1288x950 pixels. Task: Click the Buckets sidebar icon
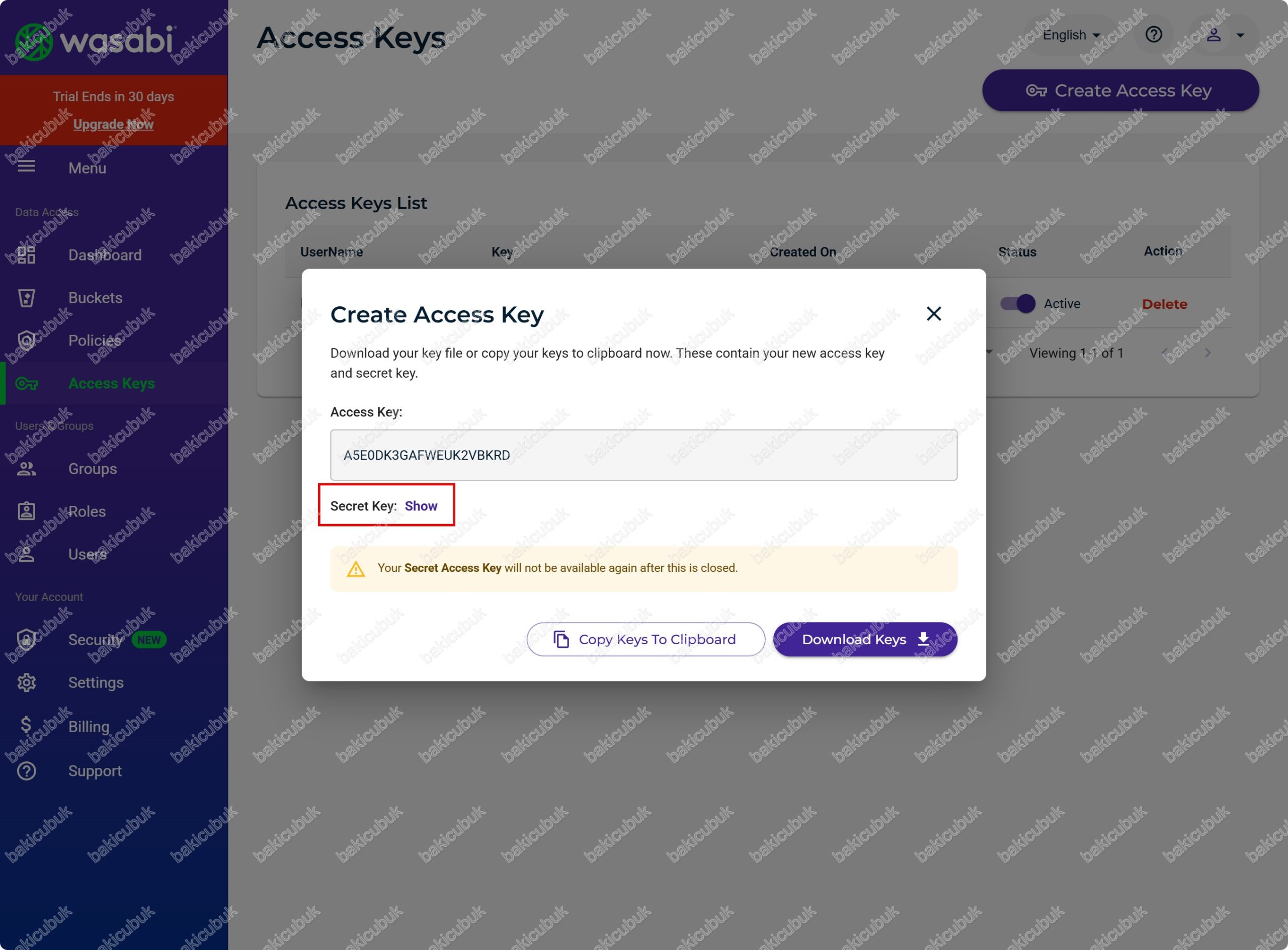[x=27, y=298]
